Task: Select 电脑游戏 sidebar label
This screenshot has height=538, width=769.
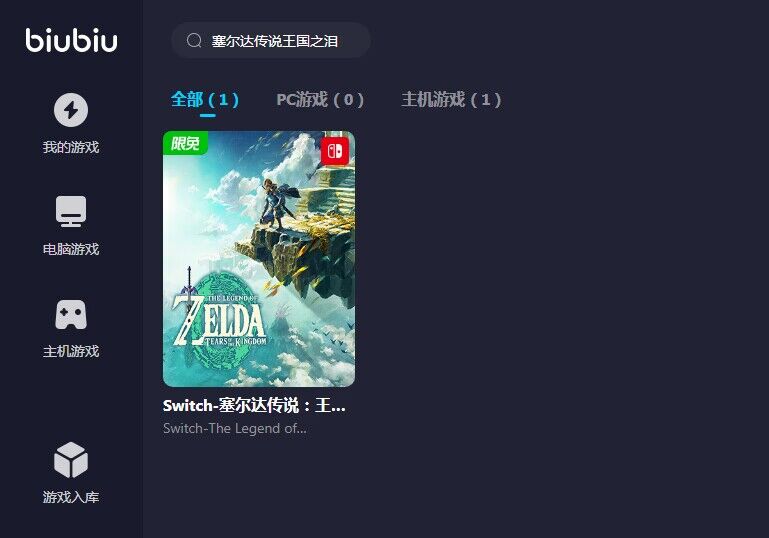Action: (71, 249)
